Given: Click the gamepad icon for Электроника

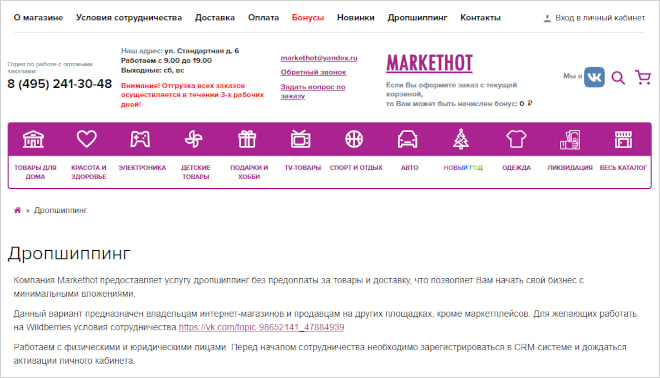Looking at the screenshot, I should [x=140, y=139].
